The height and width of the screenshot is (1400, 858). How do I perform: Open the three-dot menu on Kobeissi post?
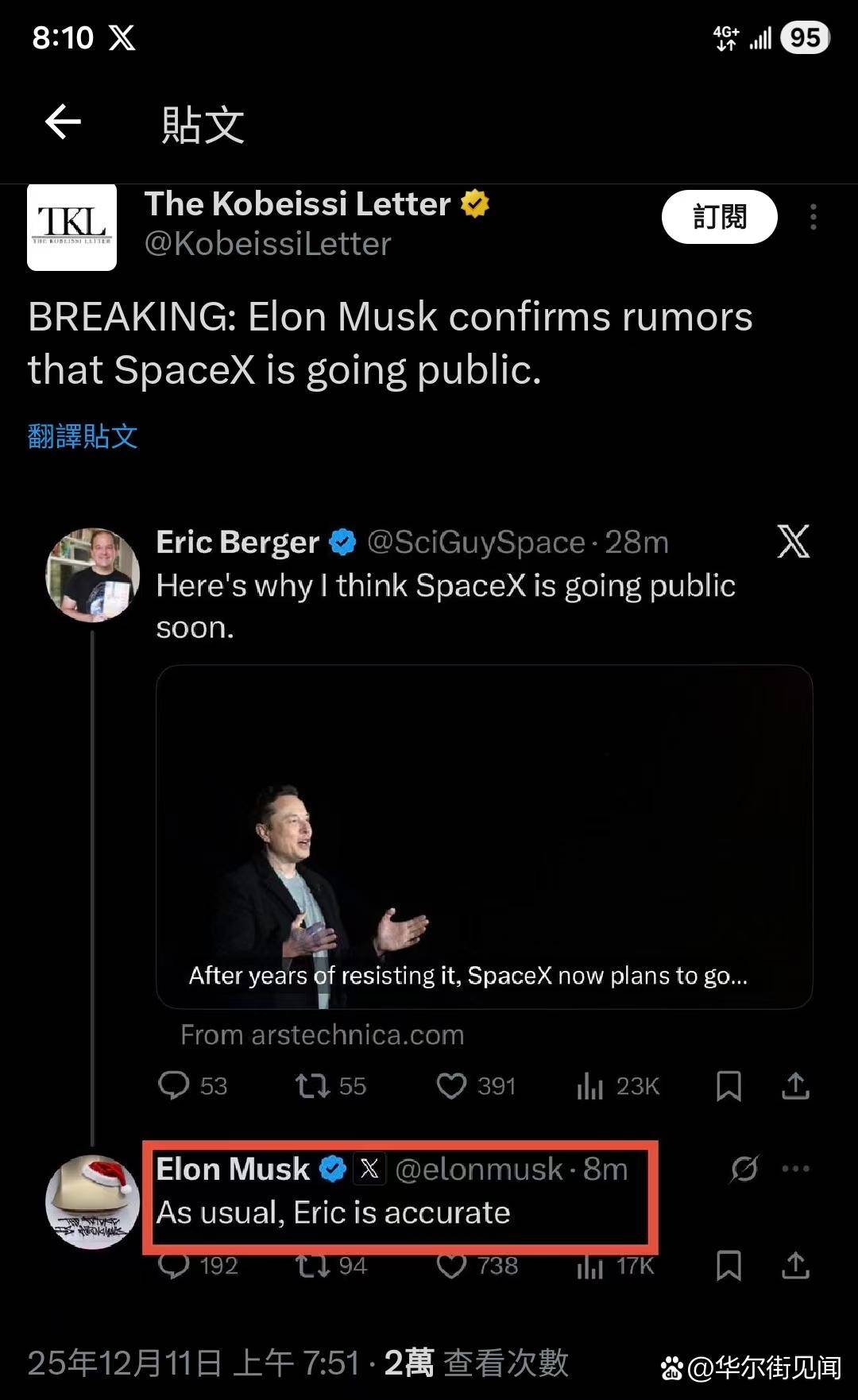click(813, 217)
